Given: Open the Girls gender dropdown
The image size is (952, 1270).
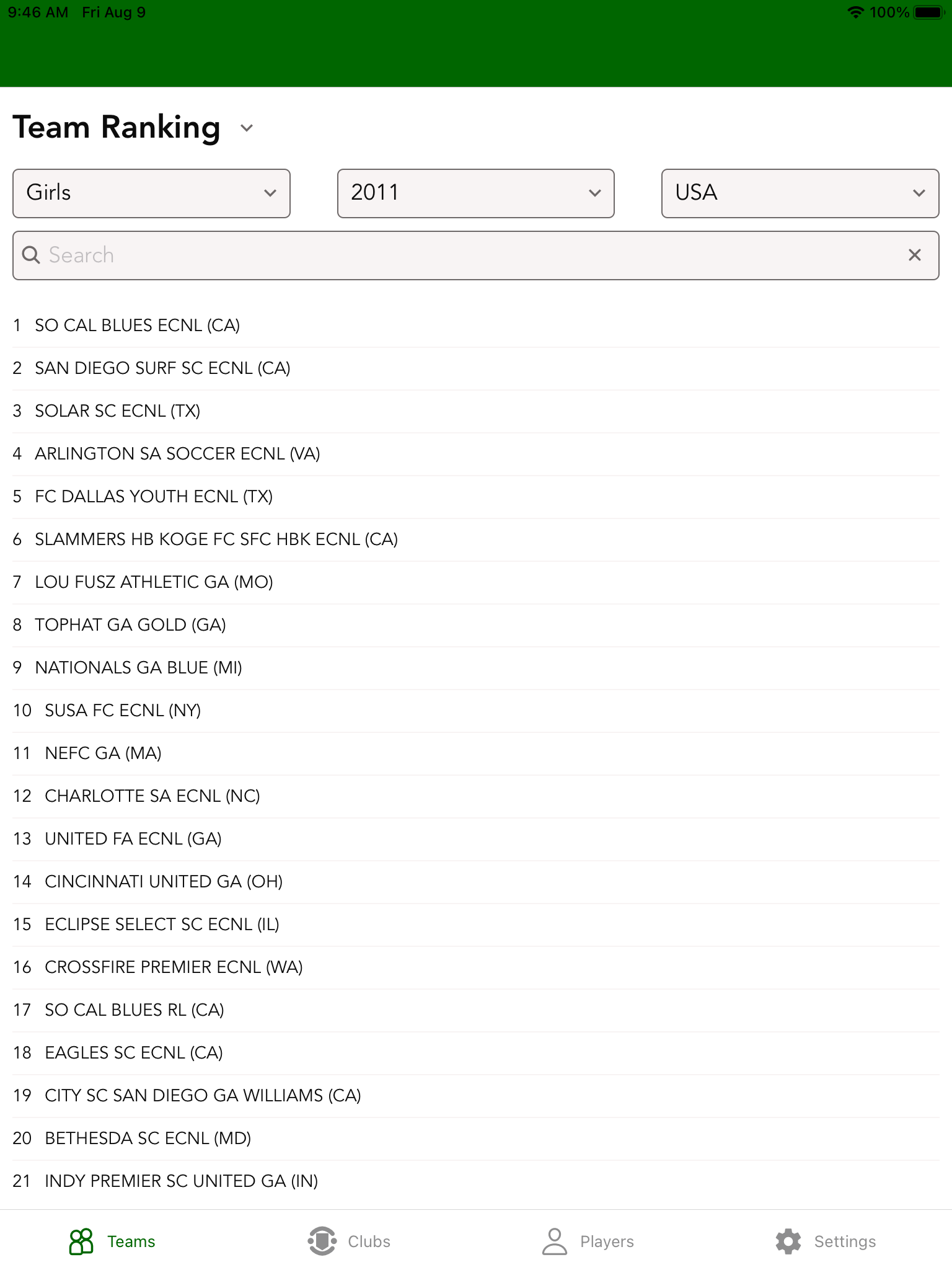Looking at the screenshot, I should click(x=151, y=193).
